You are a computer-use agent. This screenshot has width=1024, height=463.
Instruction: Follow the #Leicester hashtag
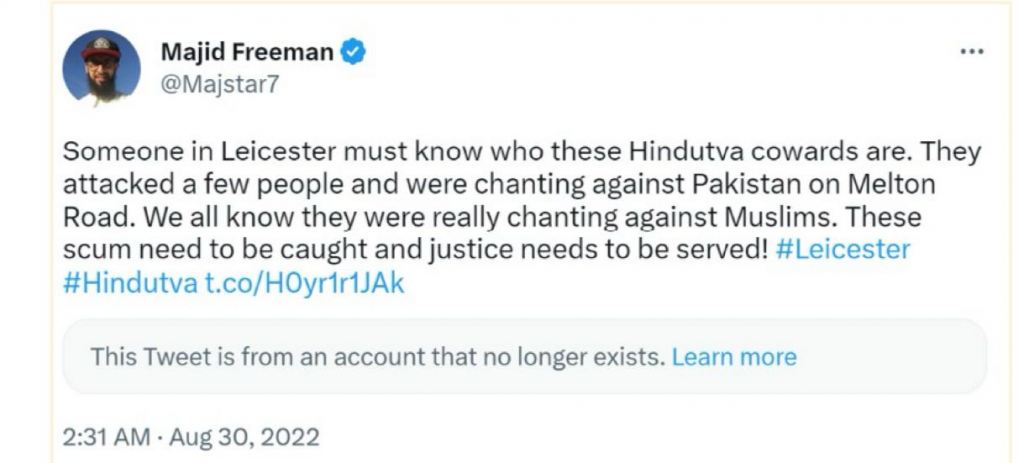pyautogui.click(x=843, y=249)
